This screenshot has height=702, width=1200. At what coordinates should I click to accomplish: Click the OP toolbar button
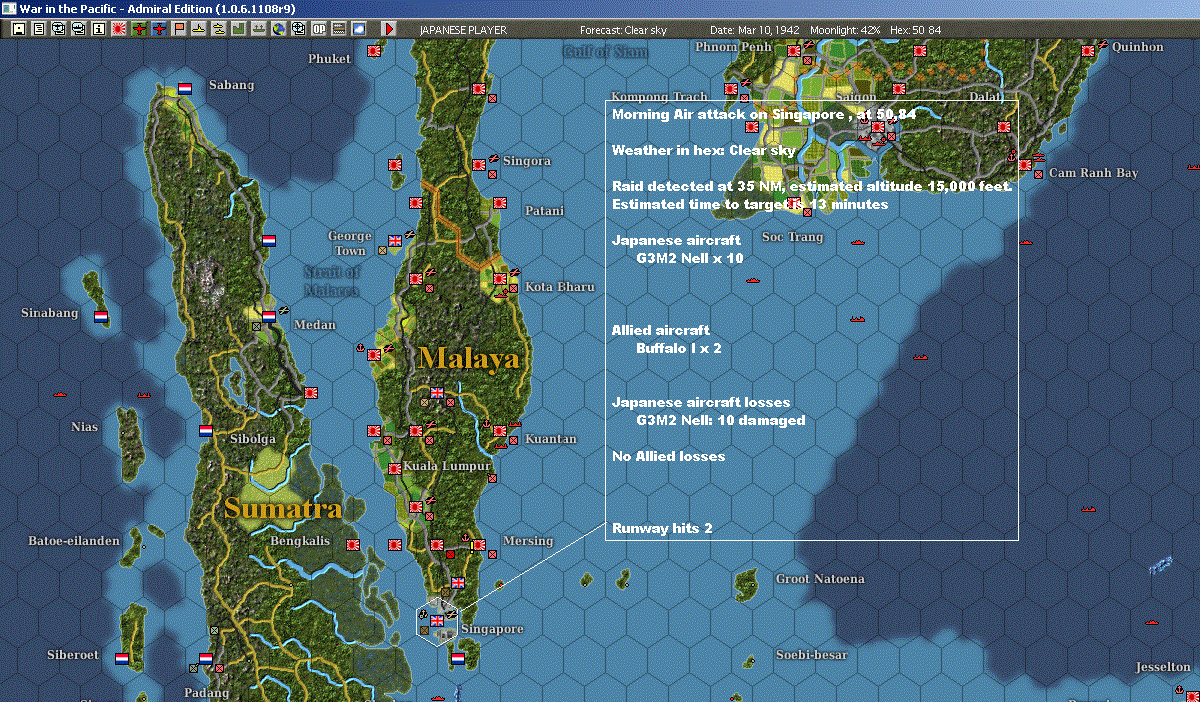click(317, 29)
